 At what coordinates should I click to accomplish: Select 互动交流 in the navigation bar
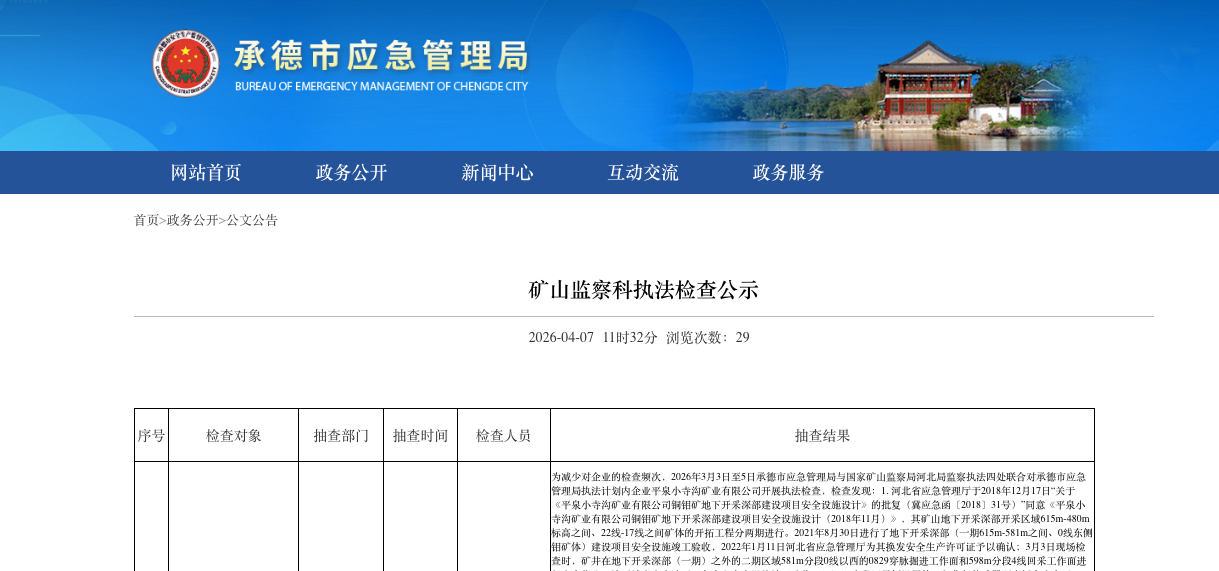point(643,172)
